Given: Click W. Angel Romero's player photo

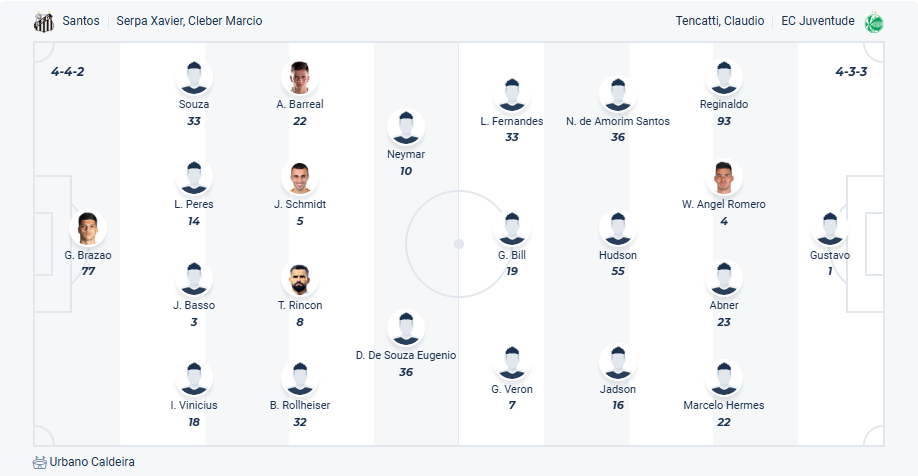Looking at the screenshot, I should (x=723, y=178).
